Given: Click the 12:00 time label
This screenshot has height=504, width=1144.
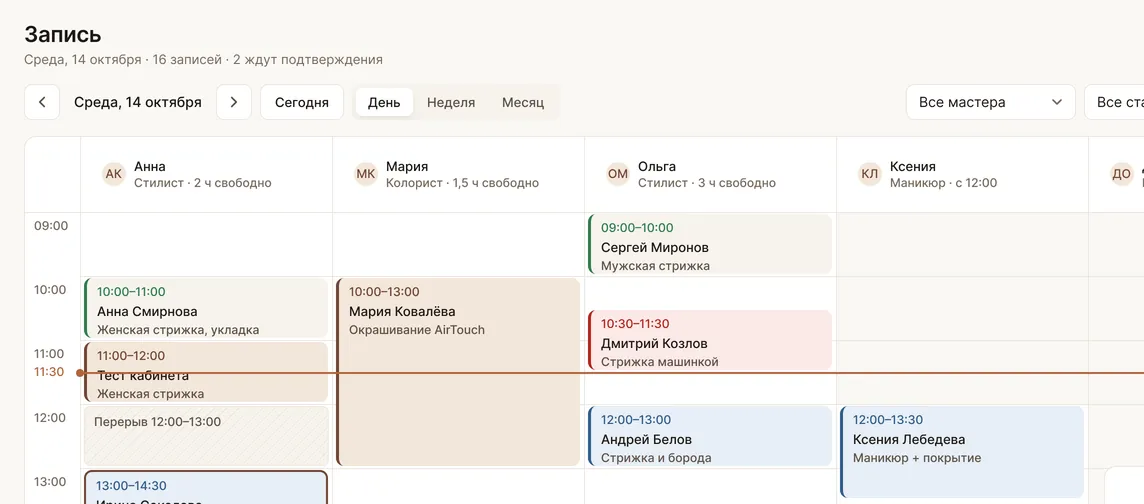Looking at the screenshot, I should pos(51,418).
